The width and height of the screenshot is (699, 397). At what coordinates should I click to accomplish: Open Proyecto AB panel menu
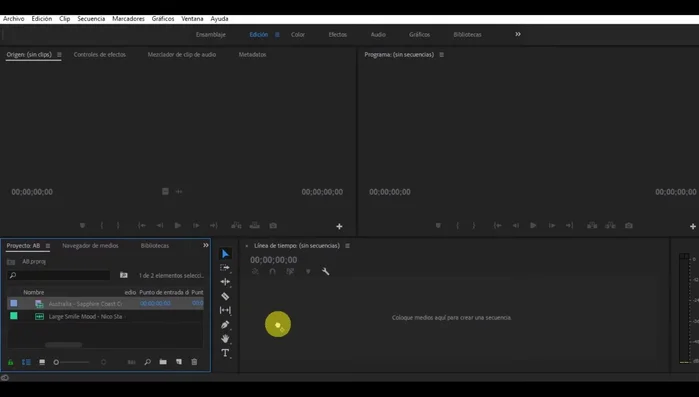(x=48, y=246)
